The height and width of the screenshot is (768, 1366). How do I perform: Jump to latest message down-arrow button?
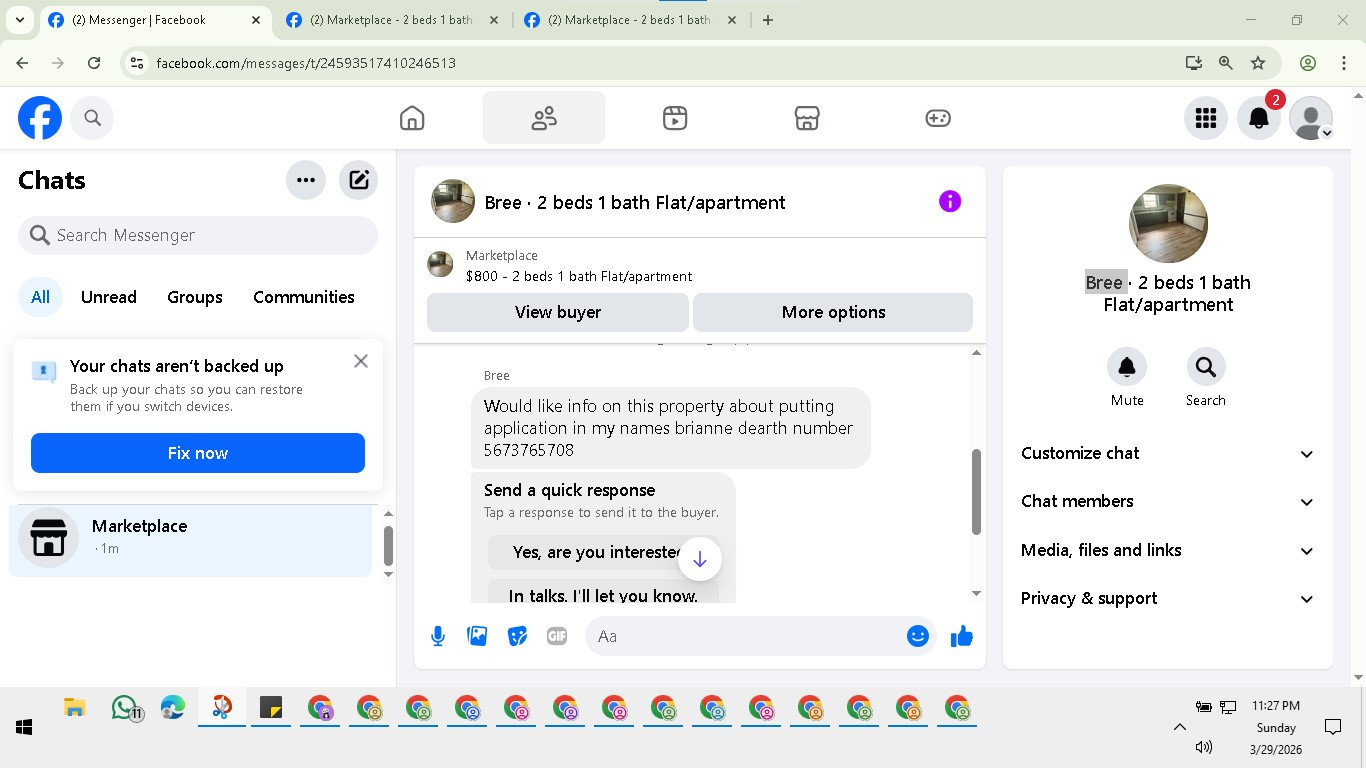tap(700, 559)
